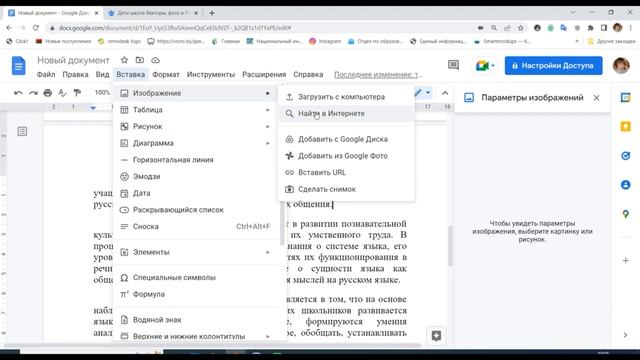Star the document Новый документ
The width and height of the screenshot is (640, 360).
pyautogui.click(x=124, y=60)
